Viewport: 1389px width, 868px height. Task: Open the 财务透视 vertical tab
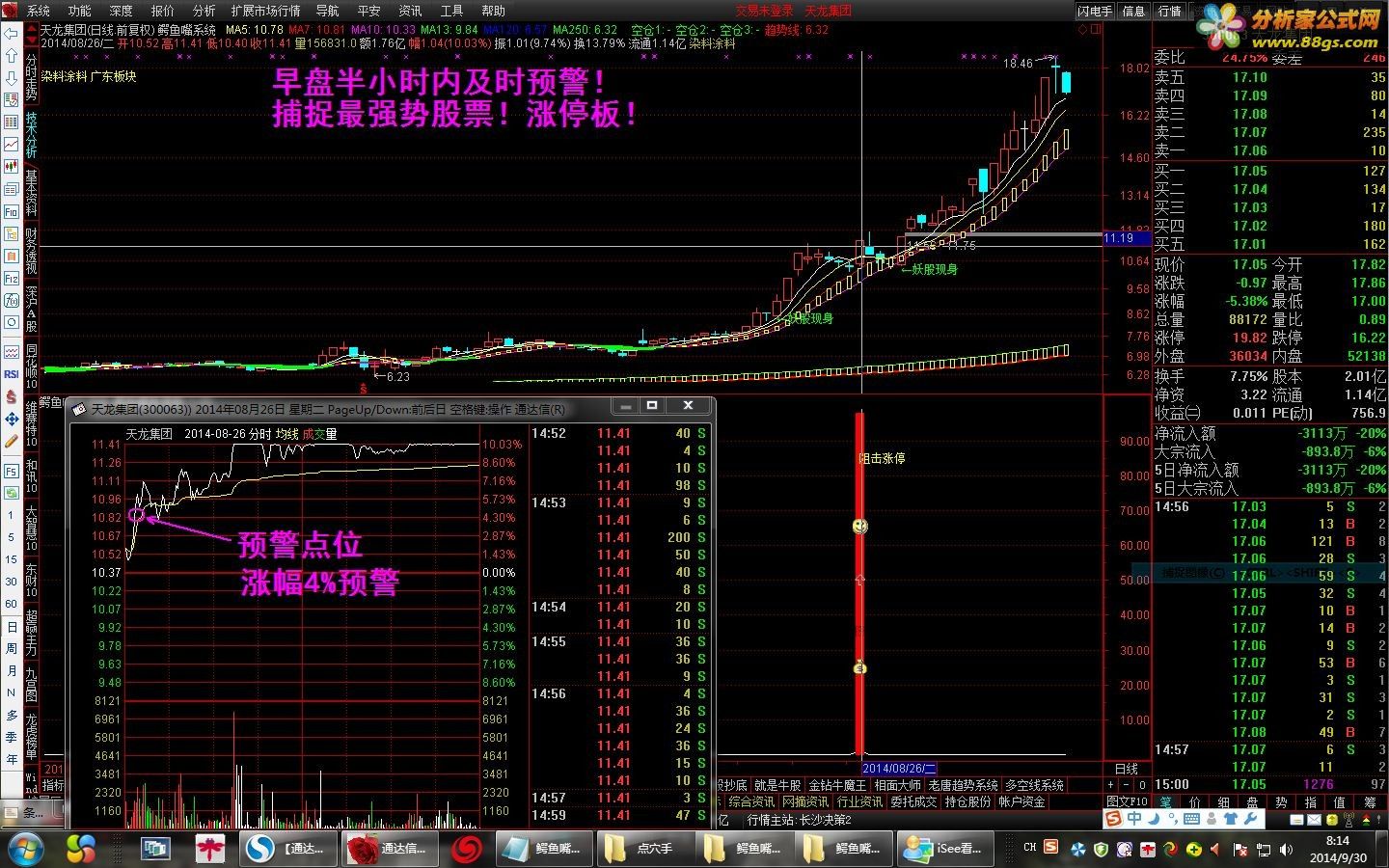[x=31, y=251]
